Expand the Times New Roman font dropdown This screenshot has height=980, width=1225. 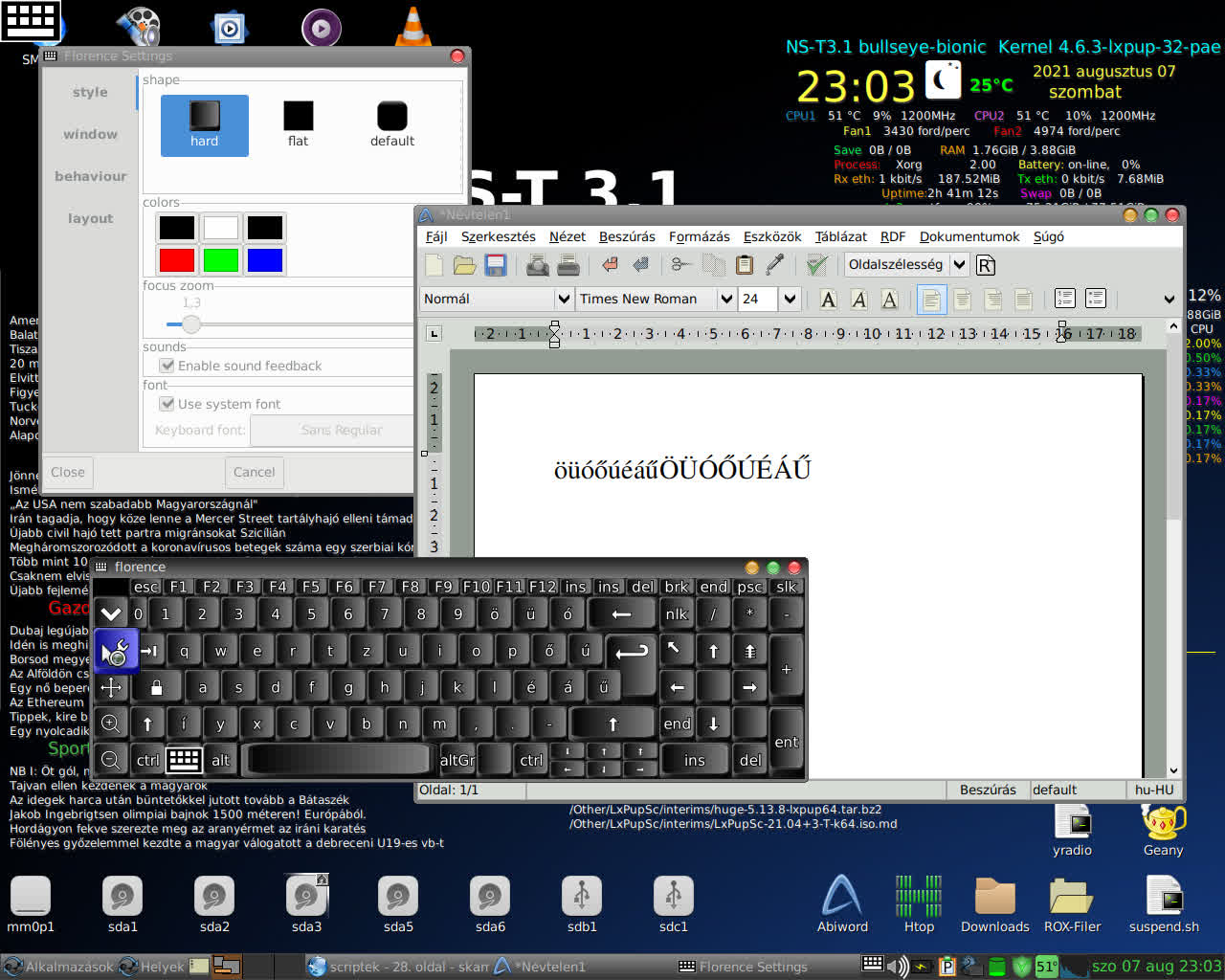[x=726, y=300]
